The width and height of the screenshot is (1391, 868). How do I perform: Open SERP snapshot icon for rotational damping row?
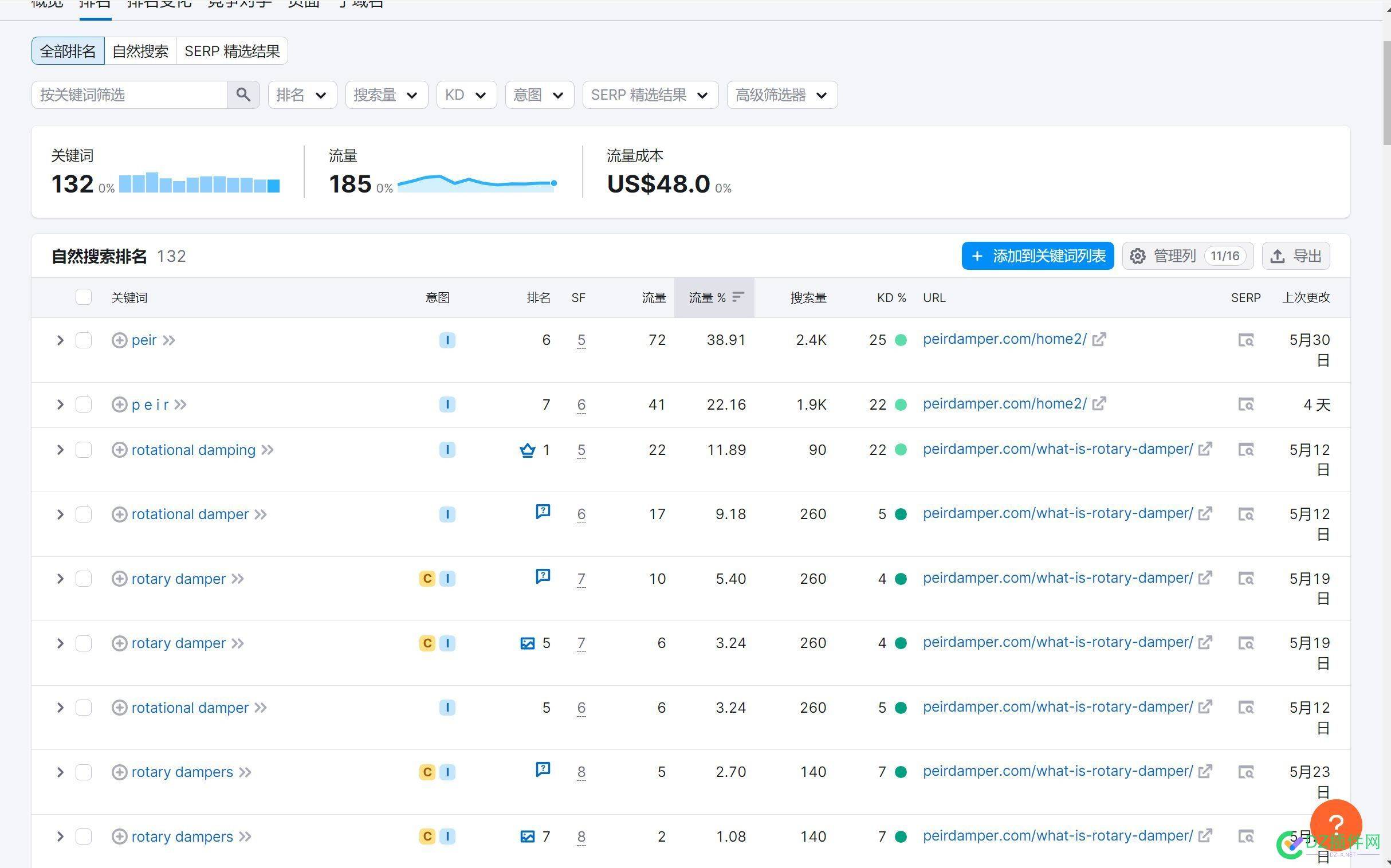point(1245,450)
